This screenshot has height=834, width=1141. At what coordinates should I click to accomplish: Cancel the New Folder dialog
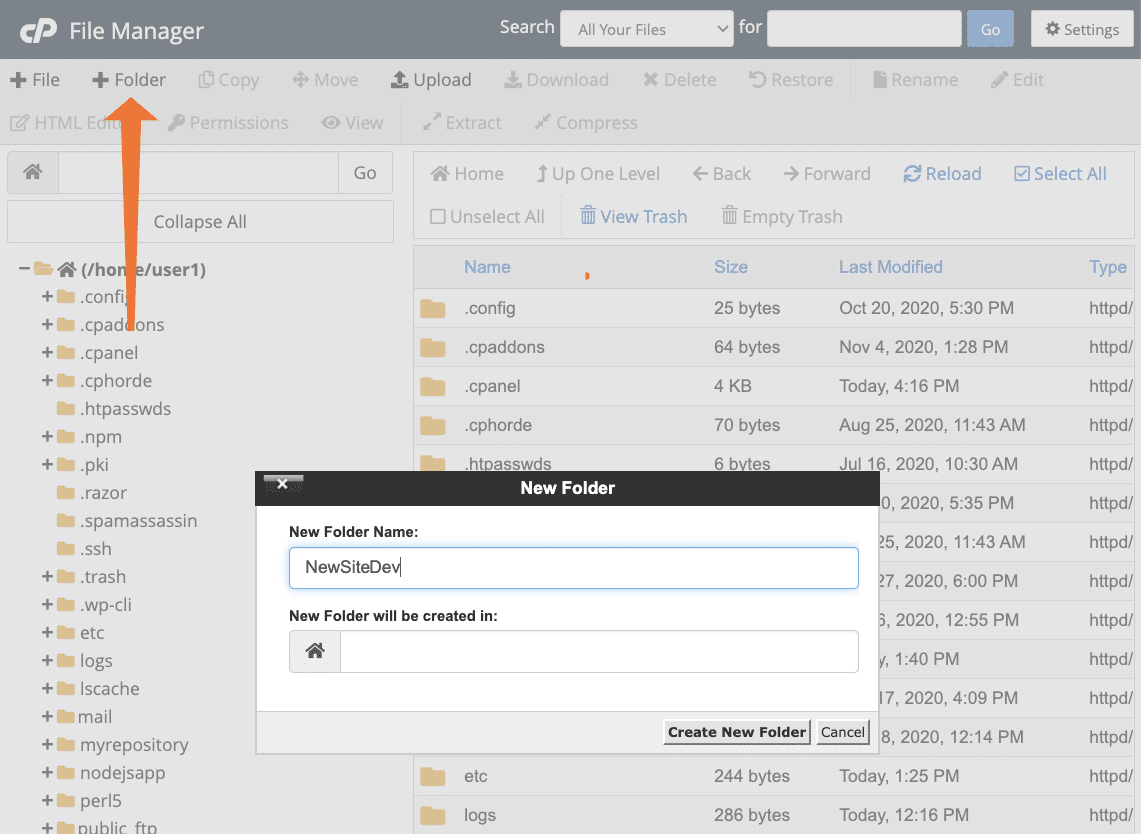pos(842,732)
